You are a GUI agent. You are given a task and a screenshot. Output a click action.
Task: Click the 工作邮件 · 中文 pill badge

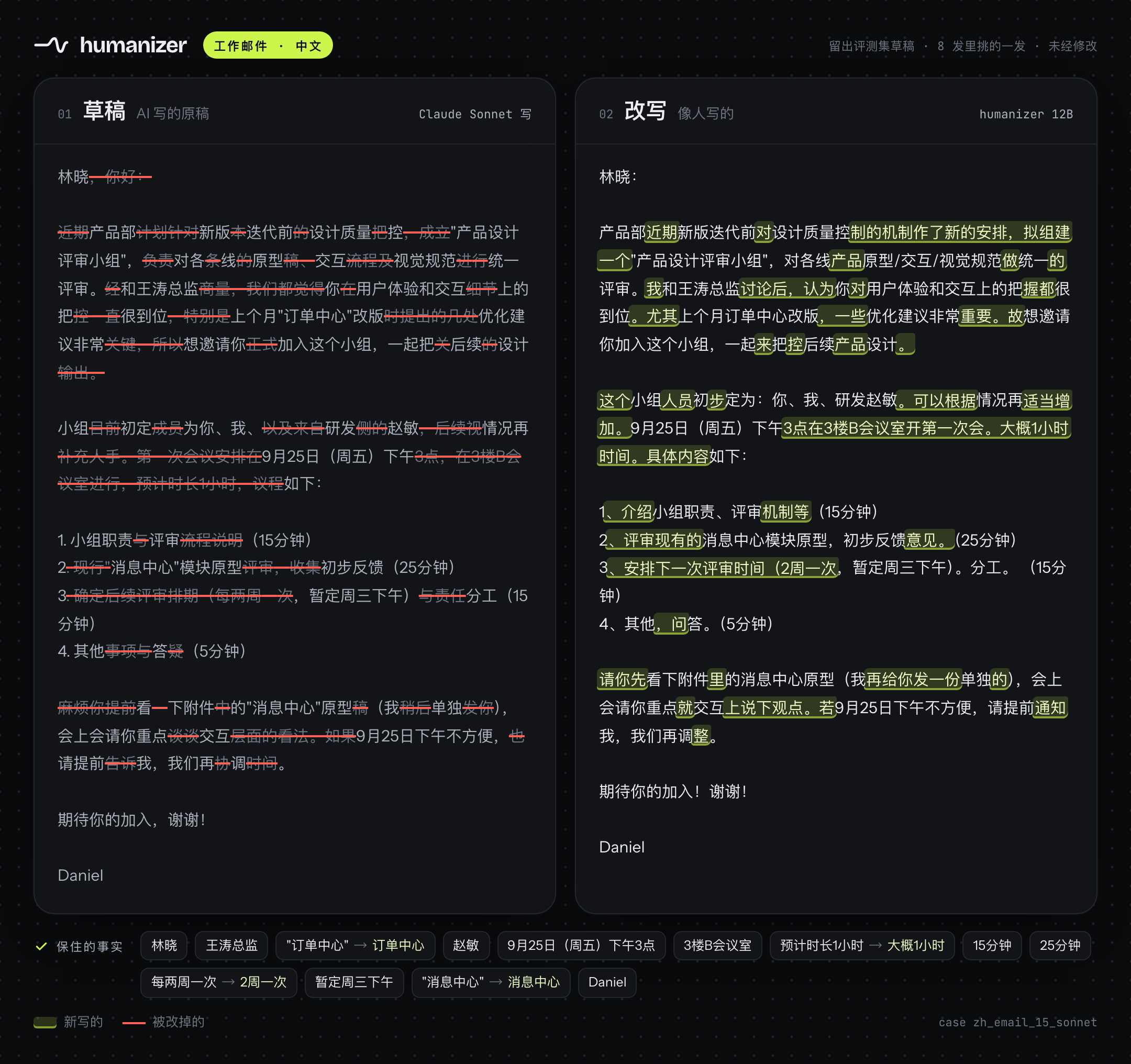(x=268, y=46)
